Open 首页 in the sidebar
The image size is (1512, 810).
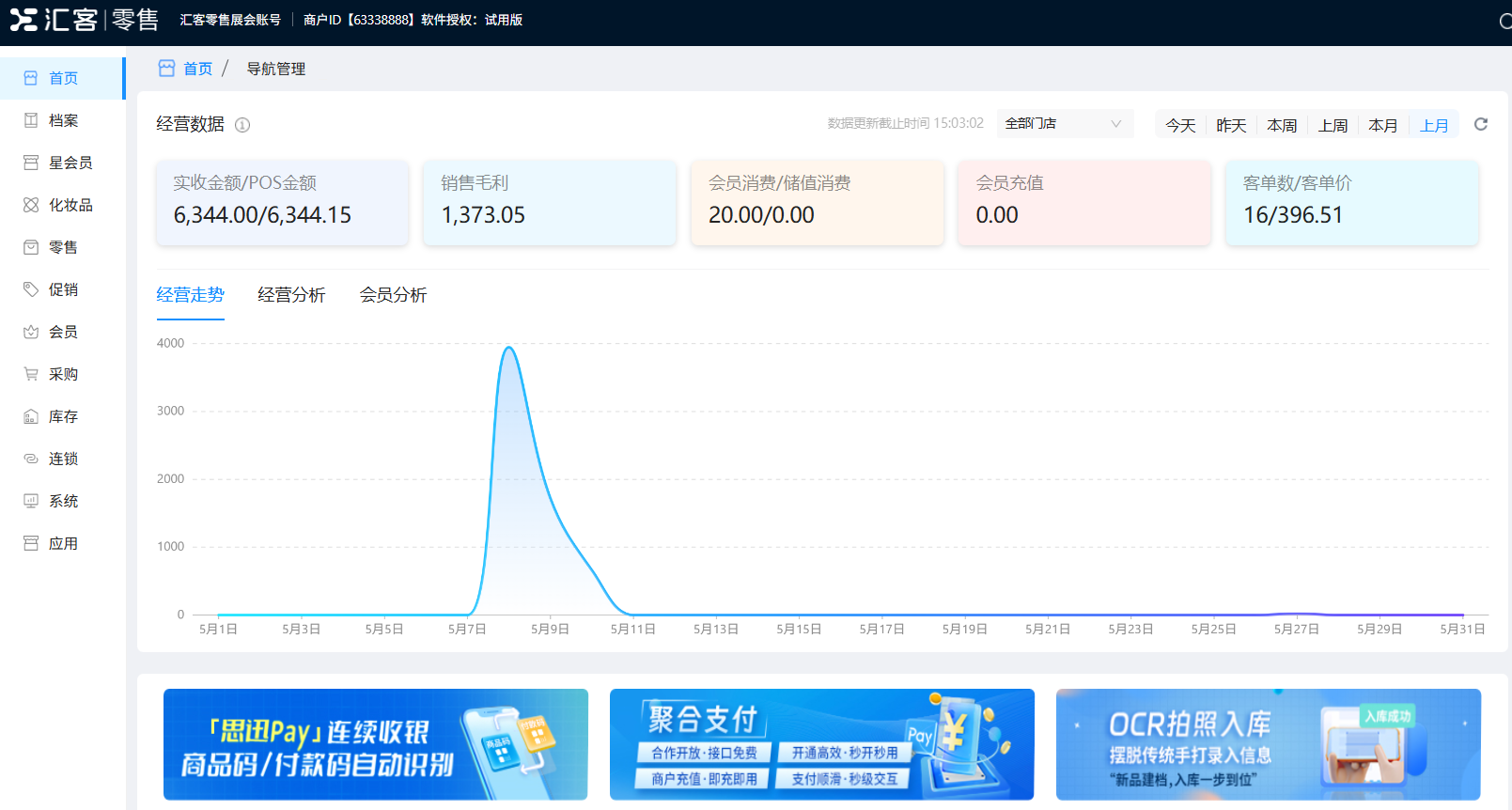coord(62,78)
